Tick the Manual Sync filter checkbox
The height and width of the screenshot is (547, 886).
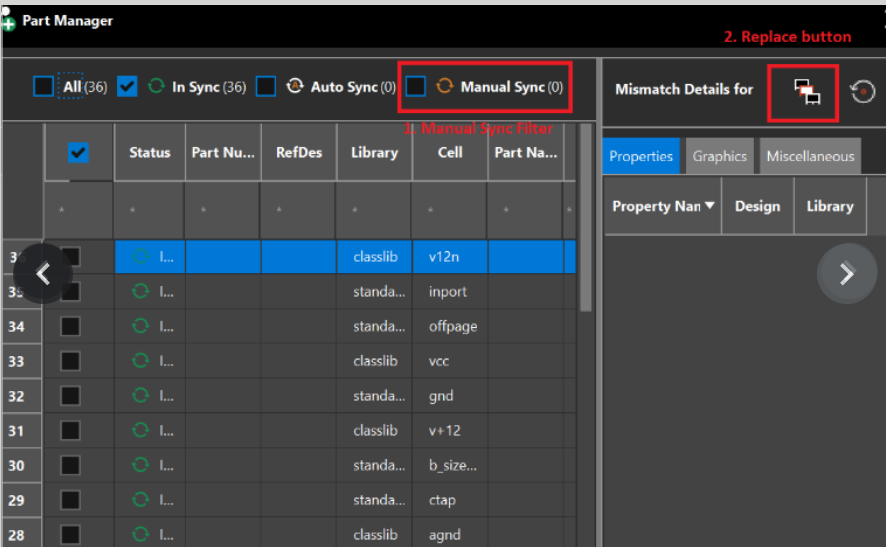416,87
